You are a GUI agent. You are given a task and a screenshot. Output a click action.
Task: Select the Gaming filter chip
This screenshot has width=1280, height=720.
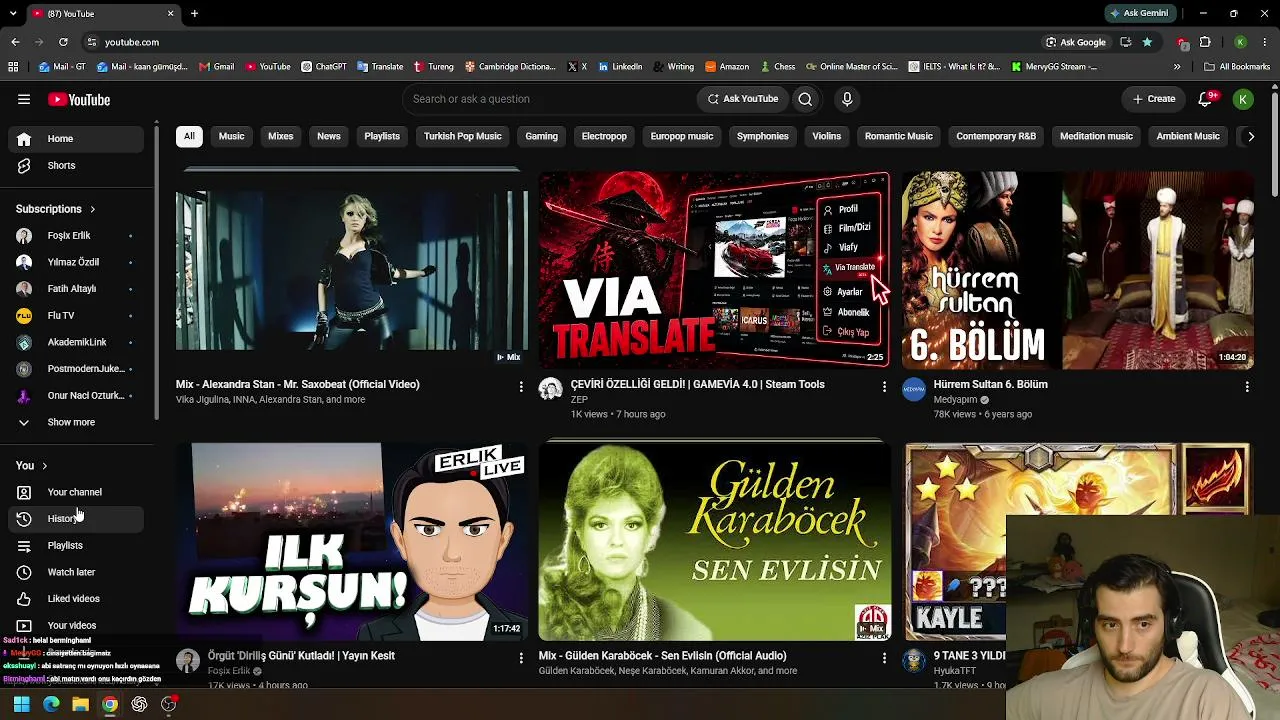tap(542, 136)
